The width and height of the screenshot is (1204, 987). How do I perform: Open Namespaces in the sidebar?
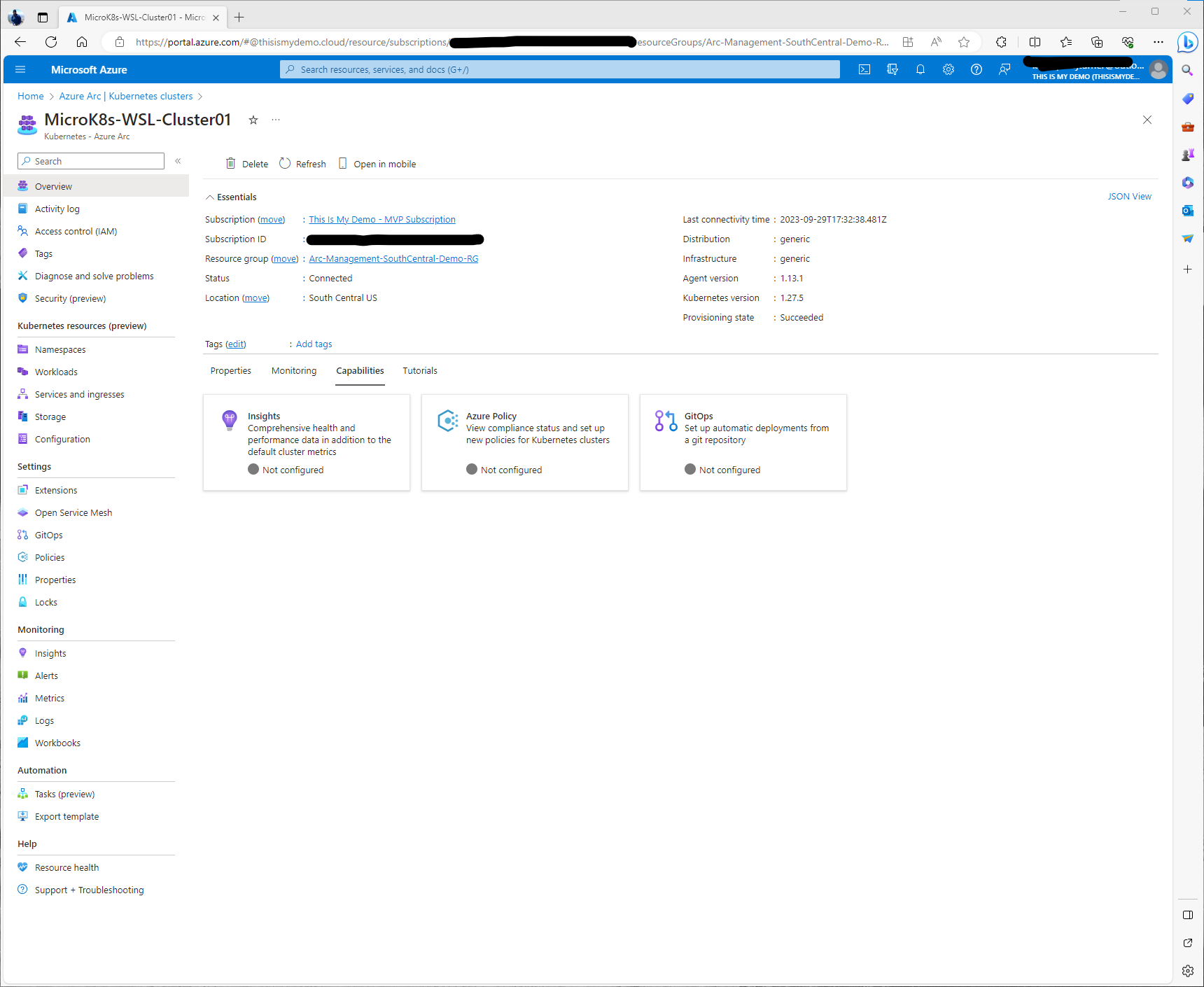click(x=60, y=350)
